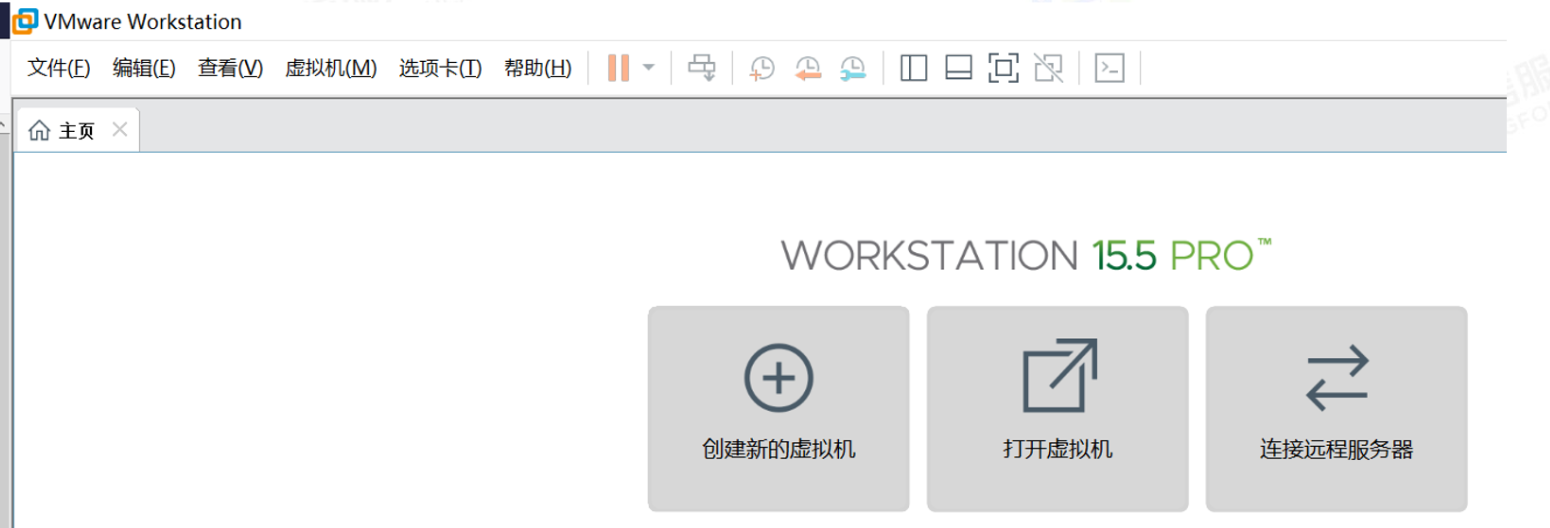Click the 连接远程服务器 tile
Image resolution: width=1550 pixels, height=528 pixels.
point(1337,408)
